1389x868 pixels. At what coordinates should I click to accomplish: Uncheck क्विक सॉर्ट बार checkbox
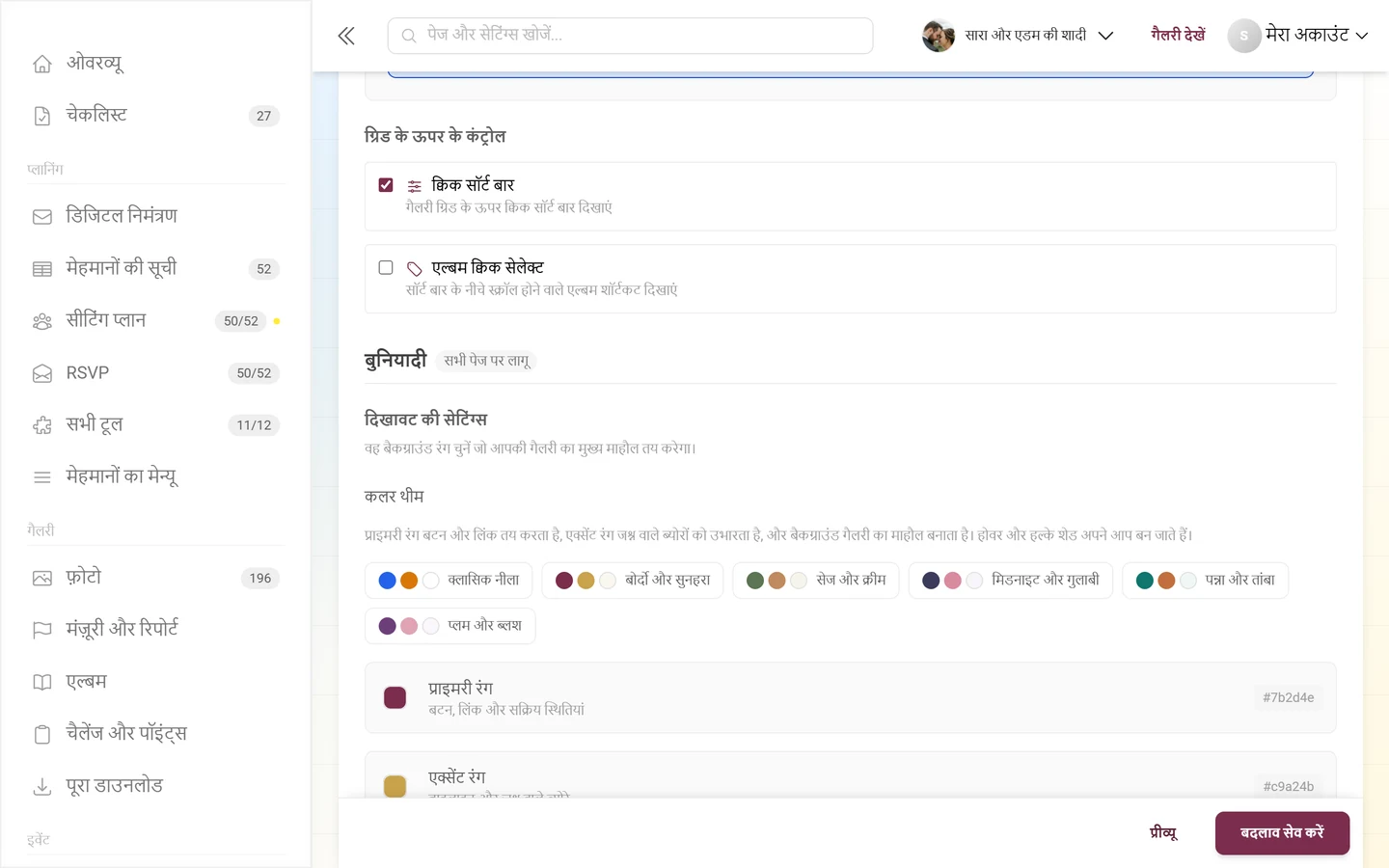coord(386,184)
